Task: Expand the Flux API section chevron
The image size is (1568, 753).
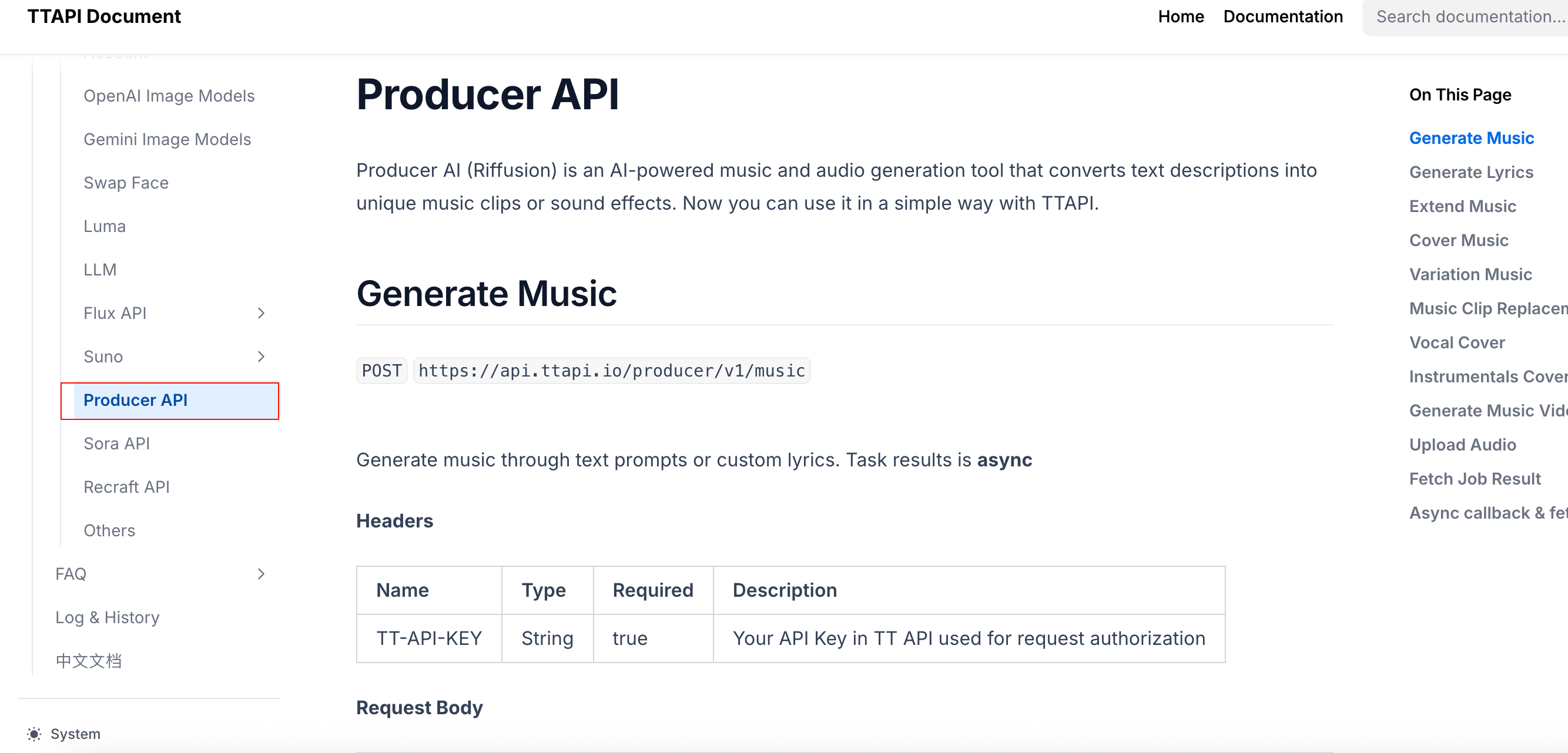Action: [261, 313]
